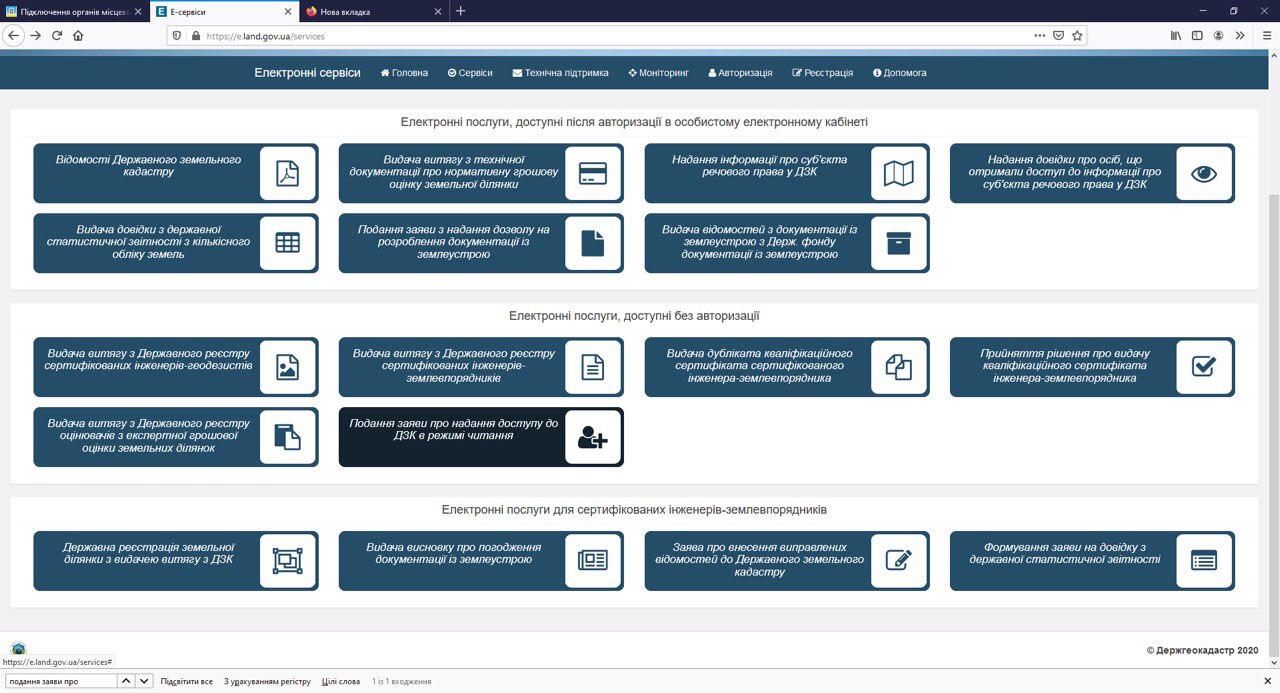Open Технічна підтримка in navigation bar
The image size is (1280, 693).
pos(560,73)
